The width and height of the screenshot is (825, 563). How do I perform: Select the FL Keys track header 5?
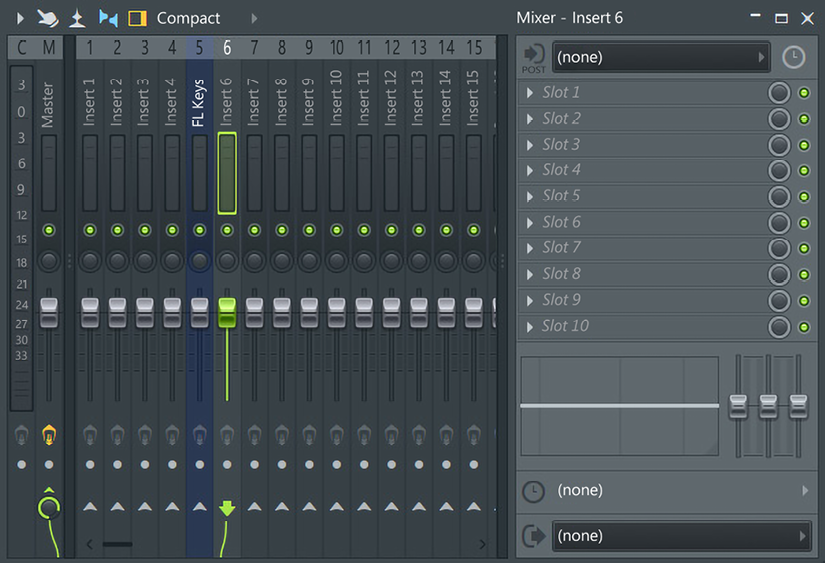click(x=199, y=48)
